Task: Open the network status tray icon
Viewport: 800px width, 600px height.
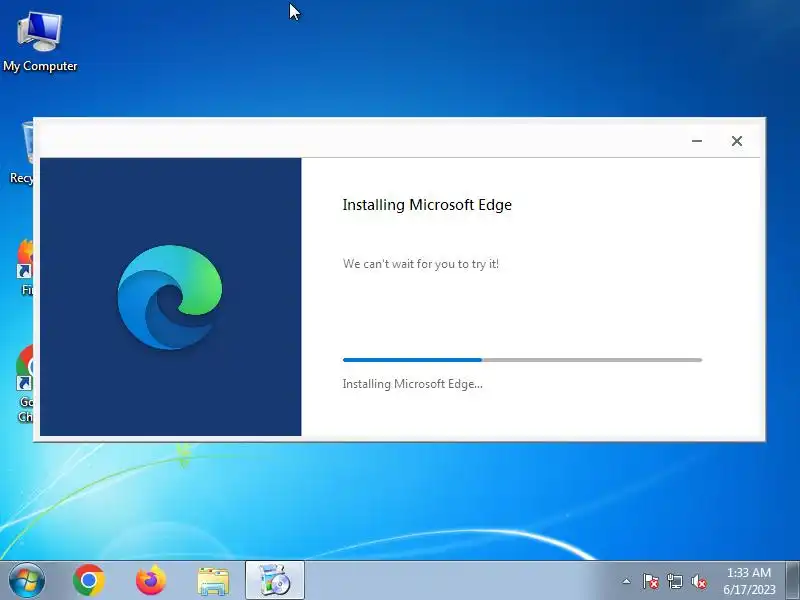Action: click(x=674, y=581)
